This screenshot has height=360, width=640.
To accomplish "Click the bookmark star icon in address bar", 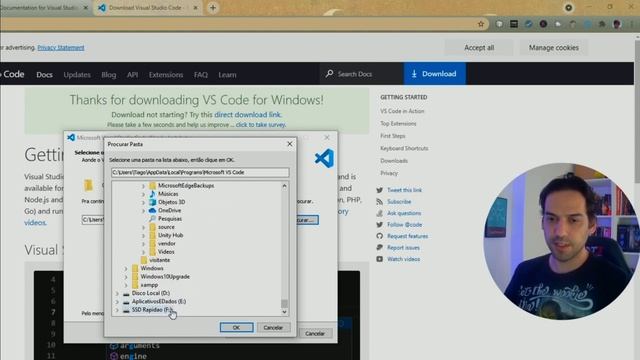I will [481, 24].
